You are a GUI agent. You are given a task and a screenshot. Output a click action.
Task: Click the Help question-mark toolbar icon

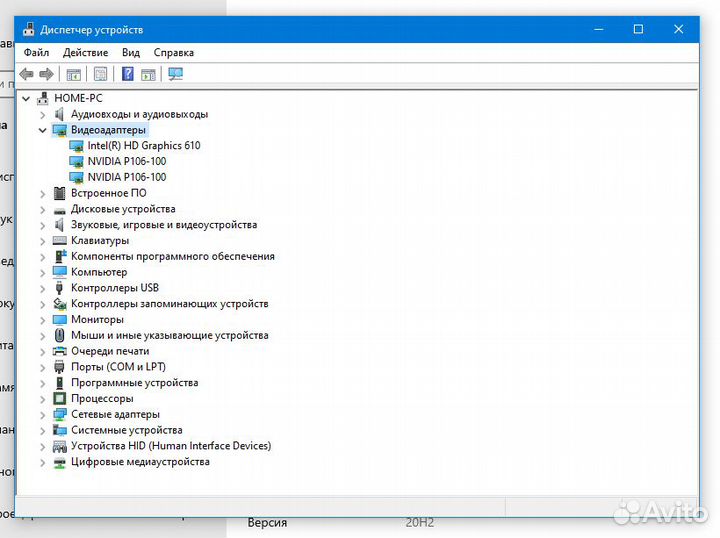[x=128, y=74]
